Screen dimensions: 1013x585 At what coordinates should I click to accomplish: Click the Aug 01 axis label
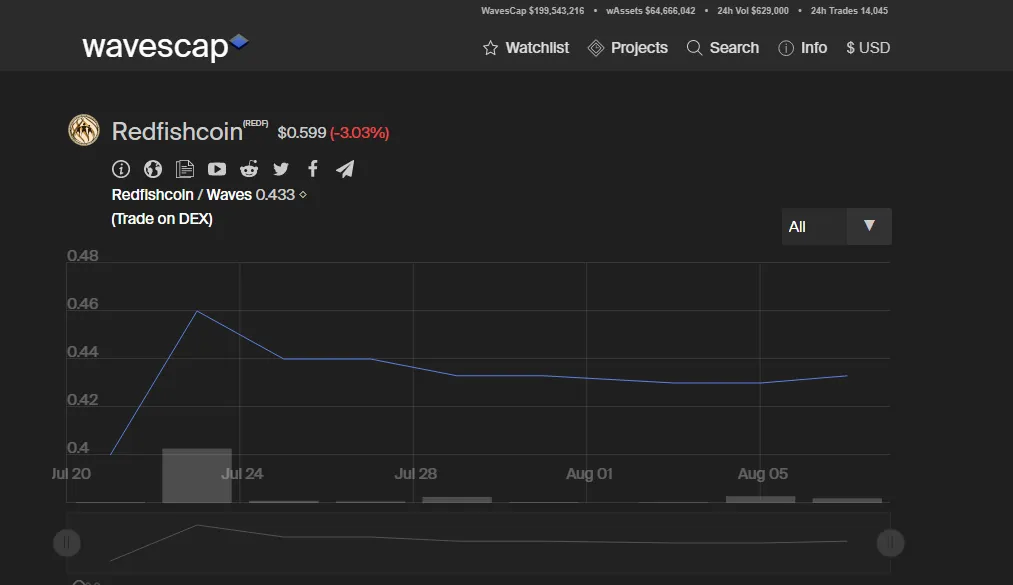point(589,473)
